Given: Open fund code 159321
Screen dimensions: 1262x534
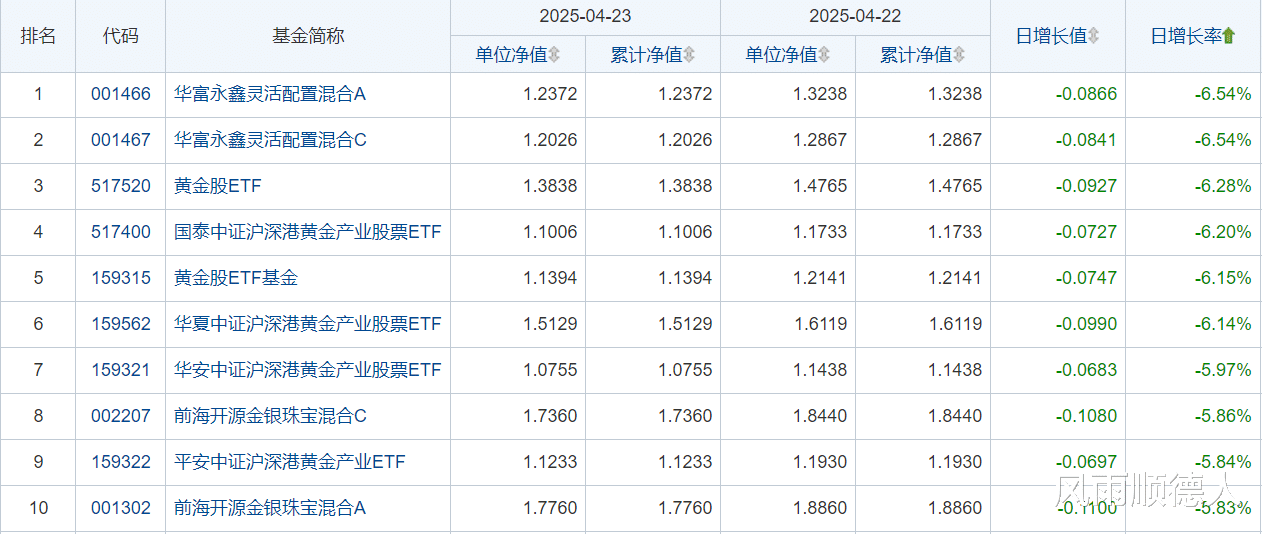Looking at the screenshot, I should pos(121,370).
